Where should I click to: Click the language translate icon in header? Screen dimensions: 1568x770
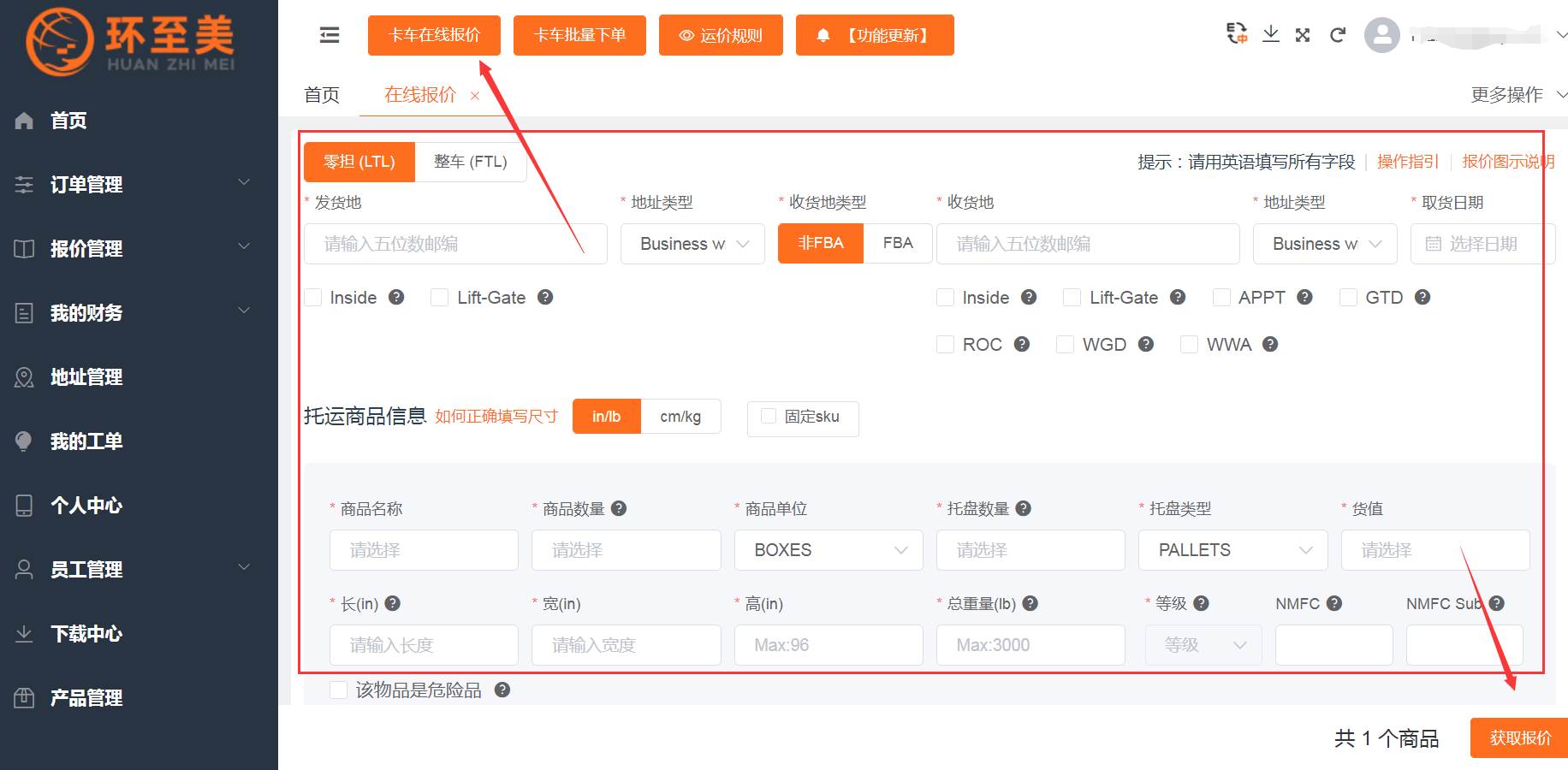pyautogui.click(x=1237, y=34)
